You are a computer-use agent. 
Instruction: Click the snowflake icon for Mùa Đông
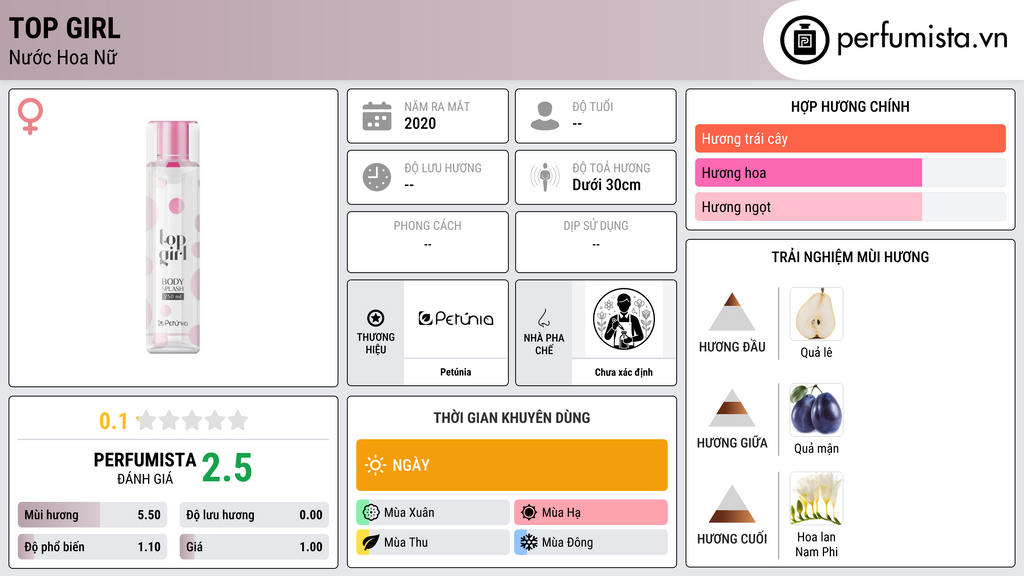tap(529, 542)
